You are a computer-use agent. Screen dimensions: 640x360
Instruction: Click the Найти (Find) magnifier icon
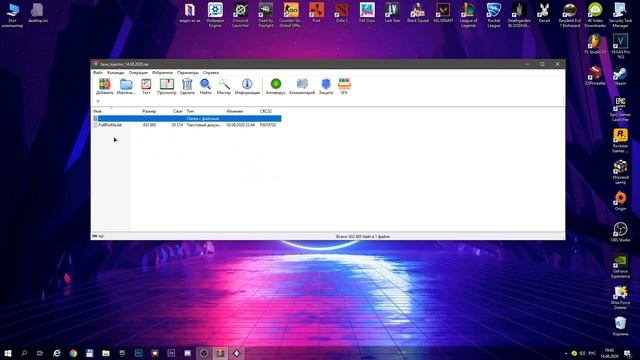tap(205, 87)
